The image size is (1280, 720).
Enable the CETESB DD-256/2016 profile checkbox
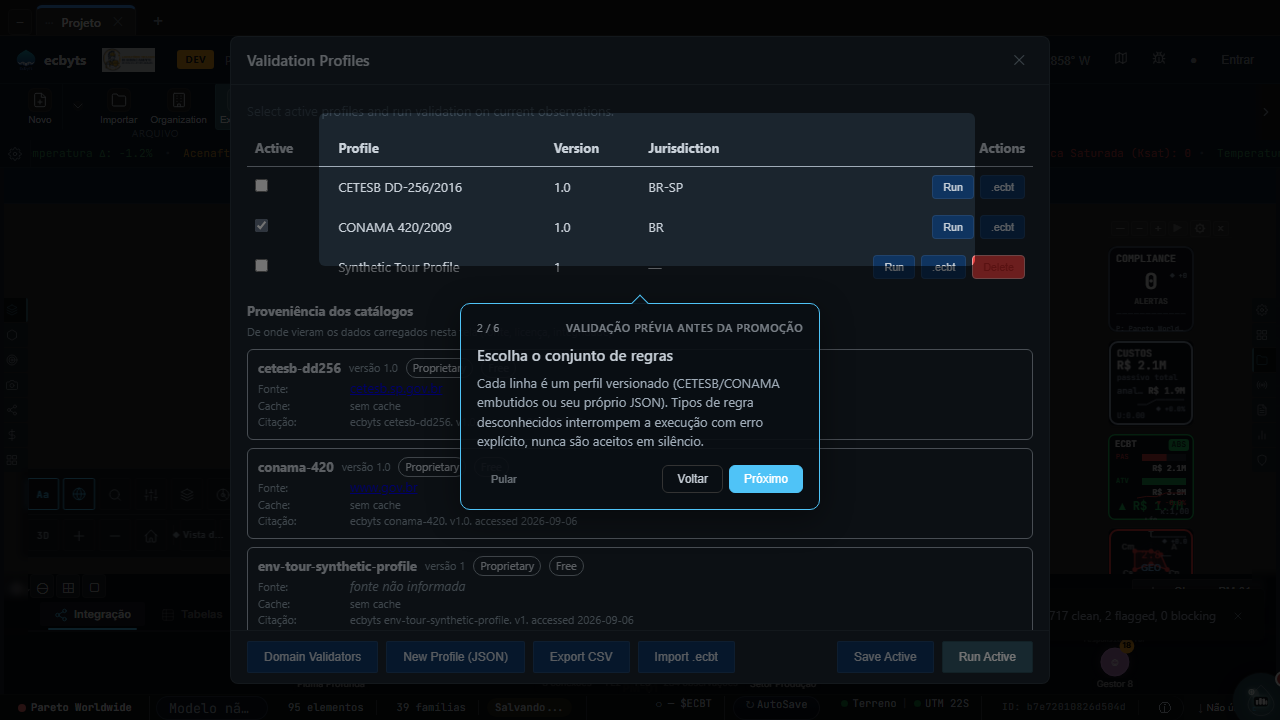(x=261, y=186)
